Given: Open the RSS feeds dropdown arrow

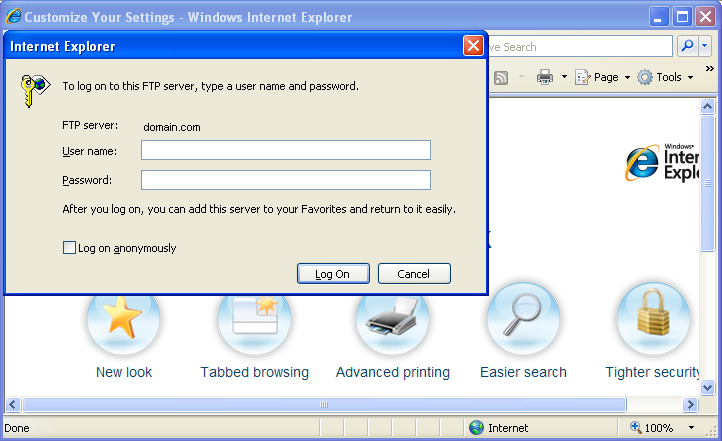Looking at the screenshot, I should [521, 77].
